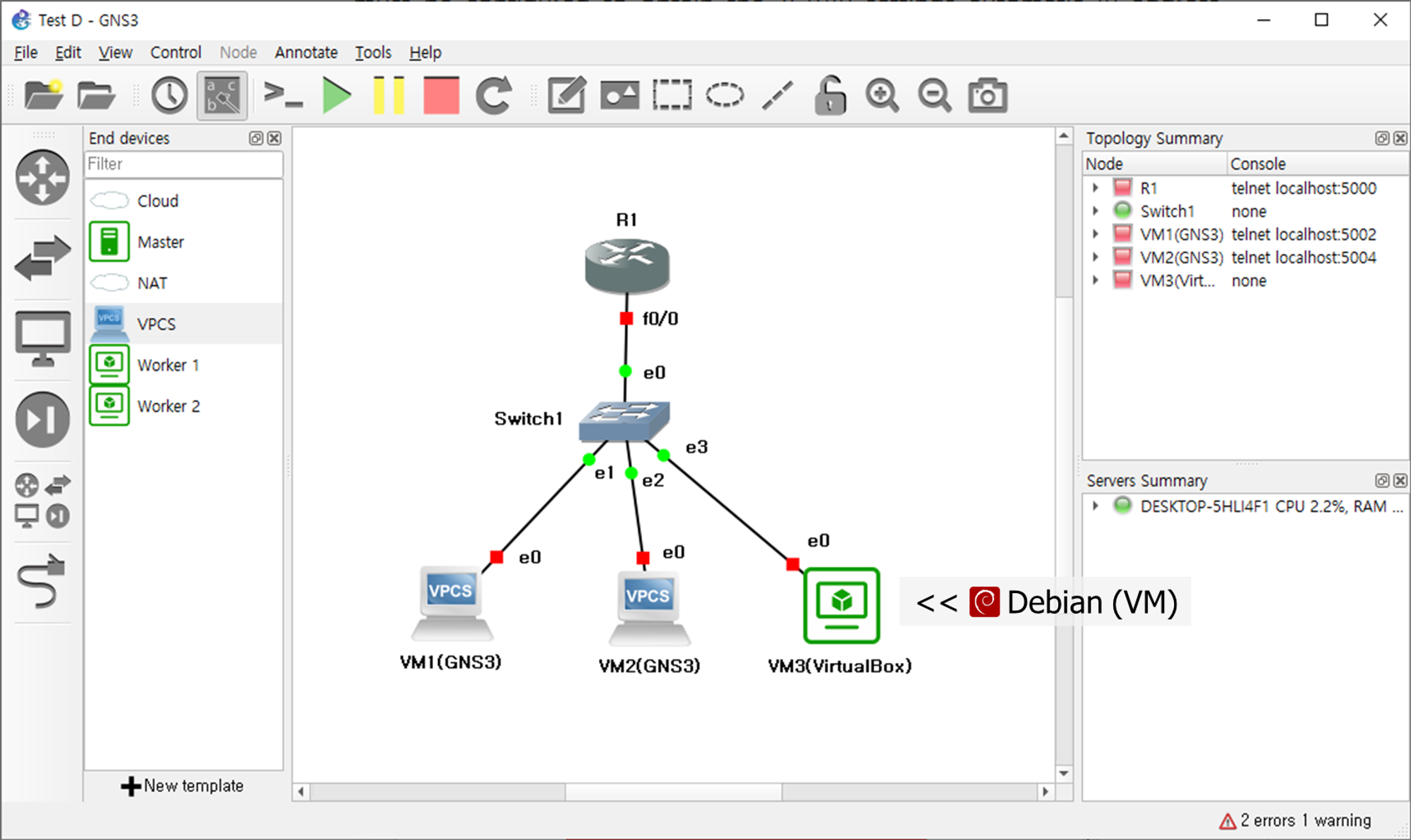
Task: Expand the VM1(GNS3) topology row
Action: point(1096,234)
